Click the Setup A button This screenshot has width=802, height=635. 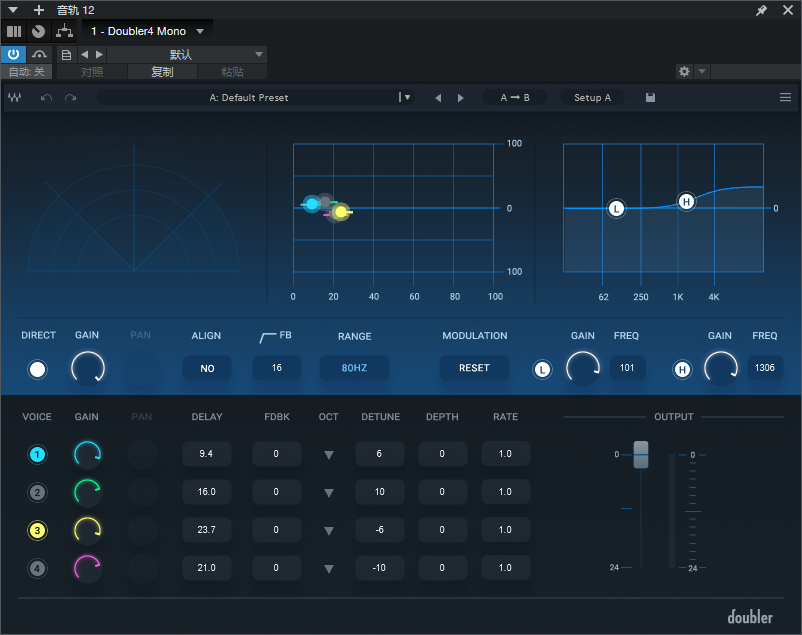pyautogui.click(x=592, y=98)
